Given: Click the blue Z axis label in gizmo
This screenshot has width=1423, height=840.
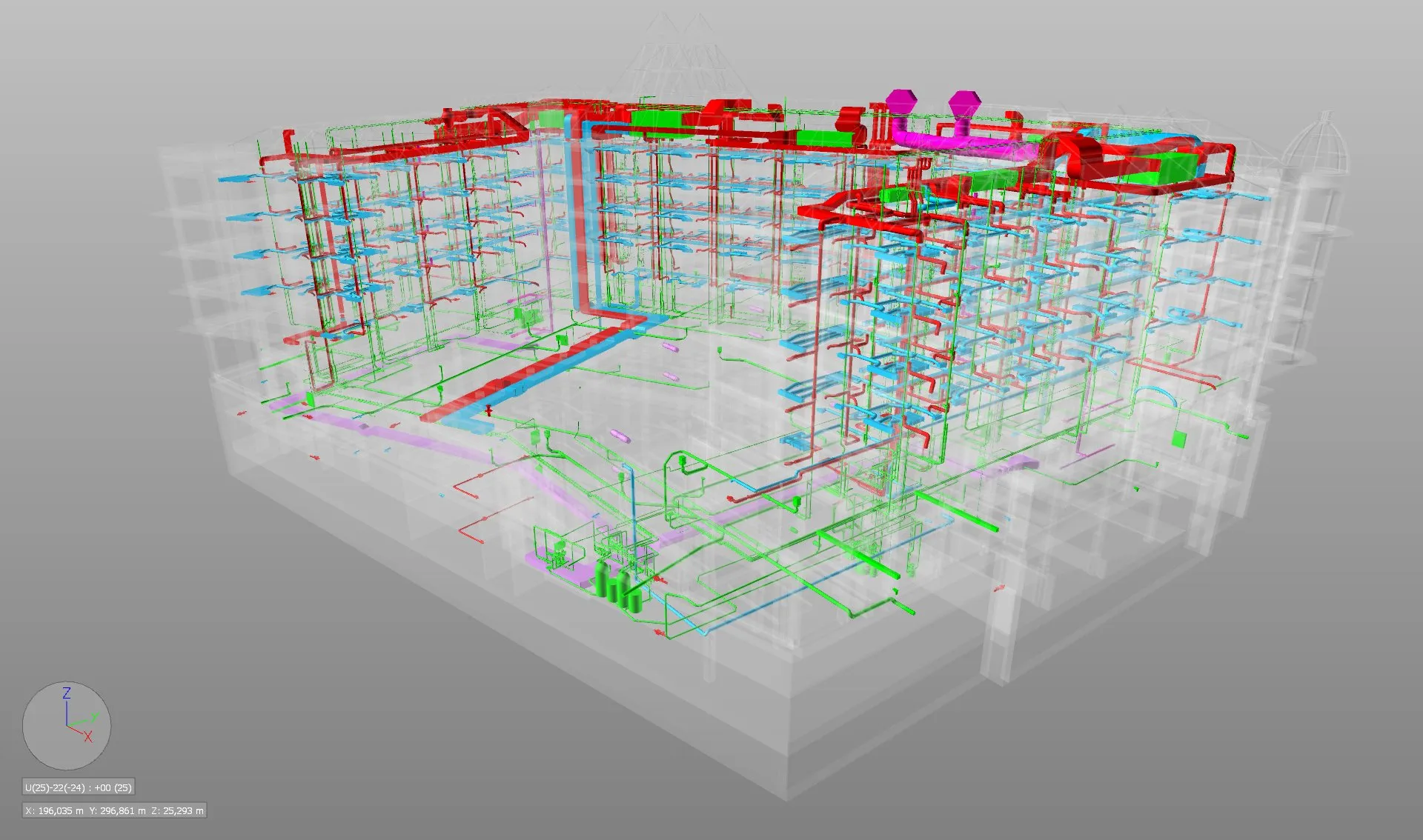Looking at the screenshot, I should 67,693.
